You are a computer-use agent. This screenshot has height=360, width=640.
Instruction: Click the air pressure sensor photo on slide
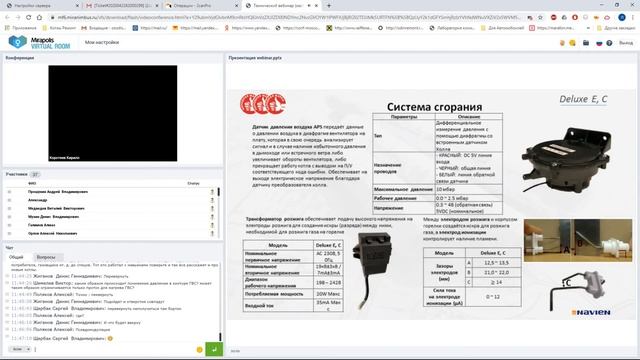[x=567, y=160]
